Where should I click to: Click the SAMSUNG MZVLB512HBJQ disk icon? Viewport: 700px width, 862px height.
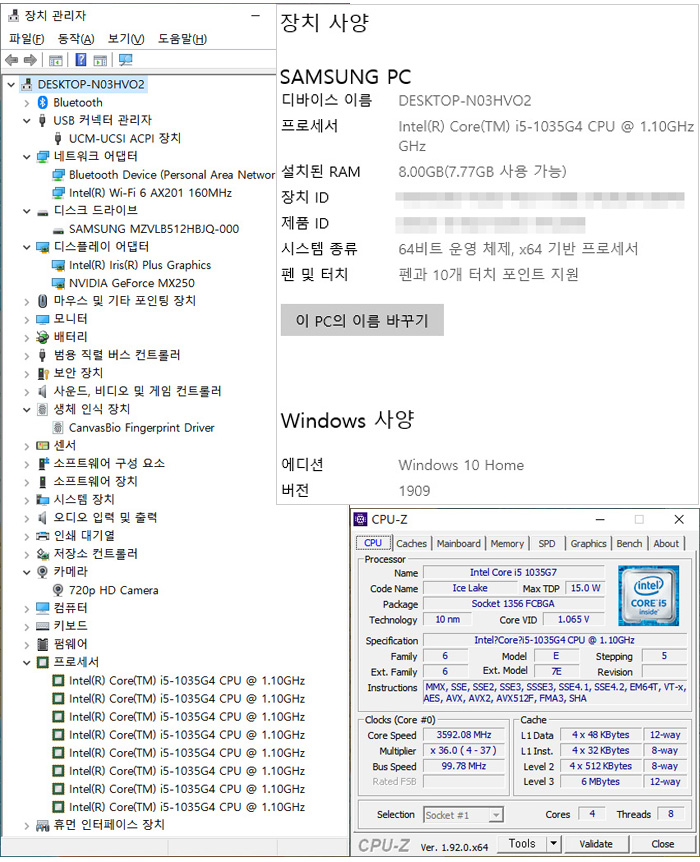(58, 230)
